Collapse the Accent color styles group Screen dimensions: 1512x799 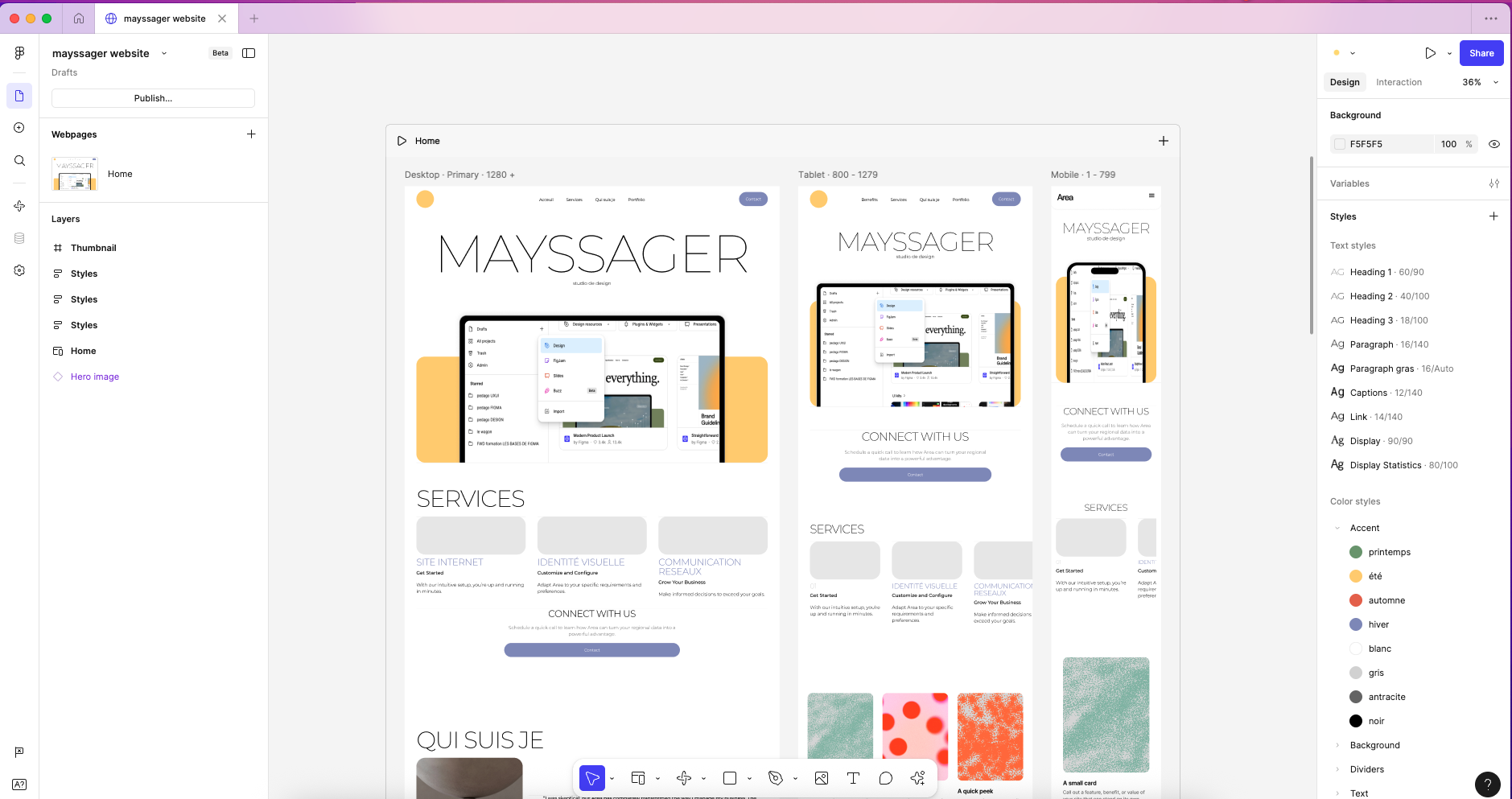pos(1337,528)
